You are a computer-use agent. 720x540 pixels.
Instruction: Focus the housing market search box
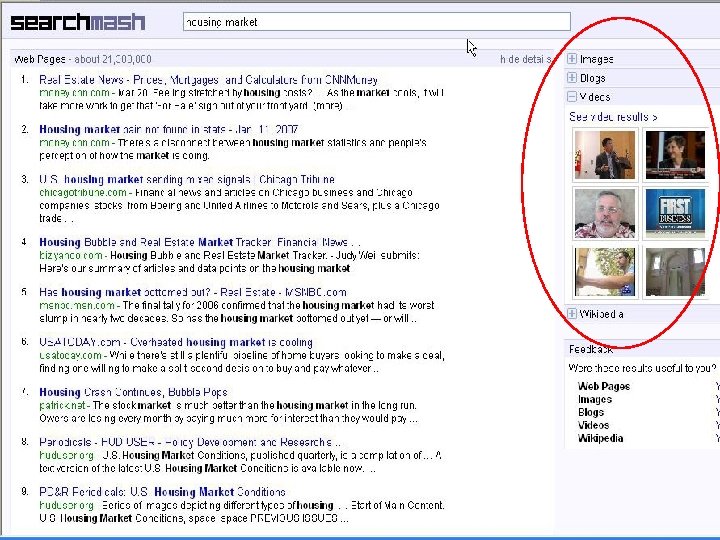[x=377, y=22]
